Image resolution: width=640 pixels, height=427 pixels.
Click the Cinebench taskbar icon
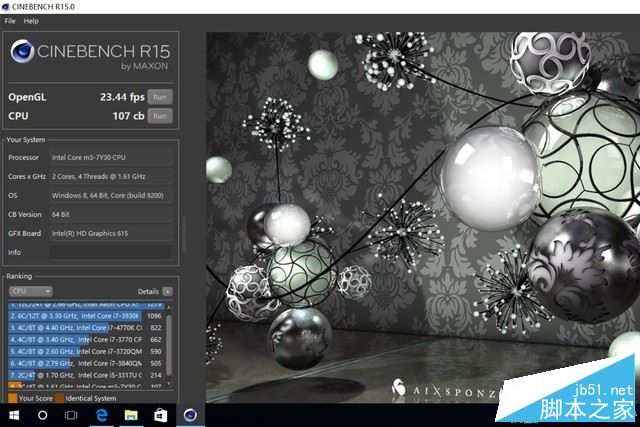tap(189, 414)
